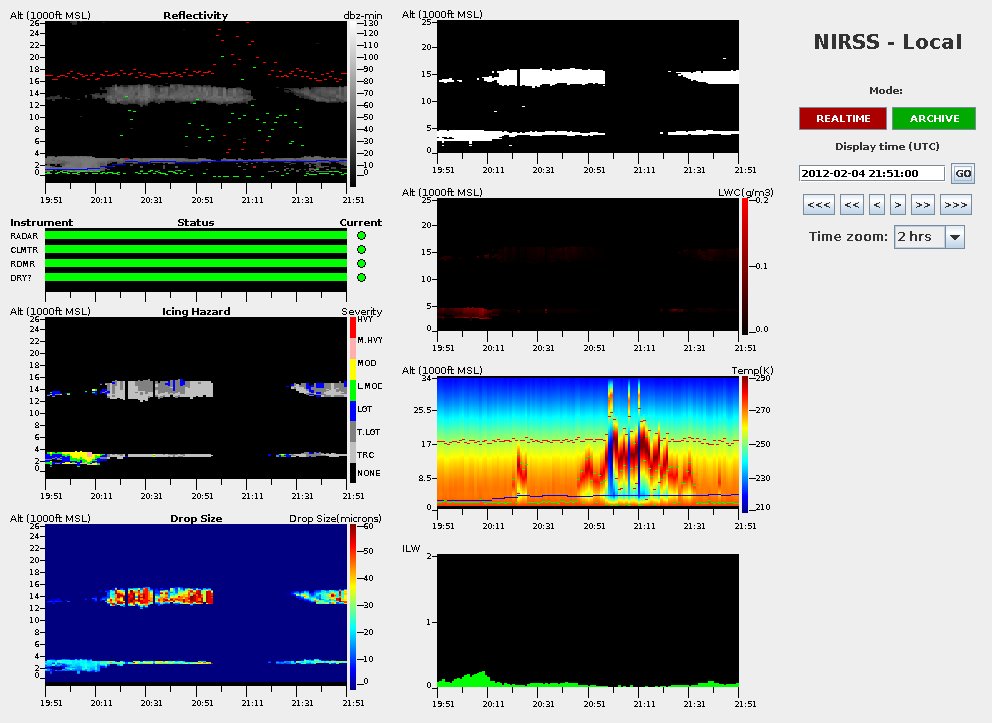
Task: Click the Icing Hazard severity color scale
Action: (351, 400)
